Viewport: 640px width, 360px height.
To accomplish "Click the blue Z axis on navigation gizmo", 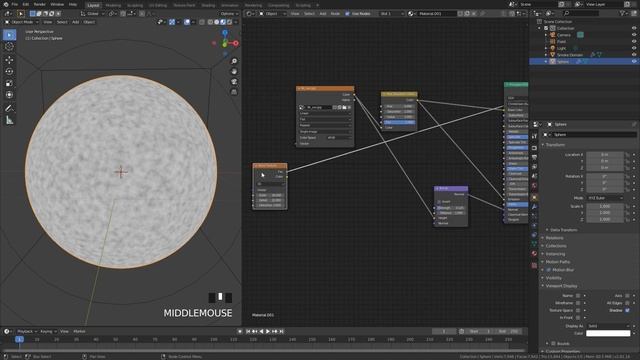I will (x=225, y=33).
